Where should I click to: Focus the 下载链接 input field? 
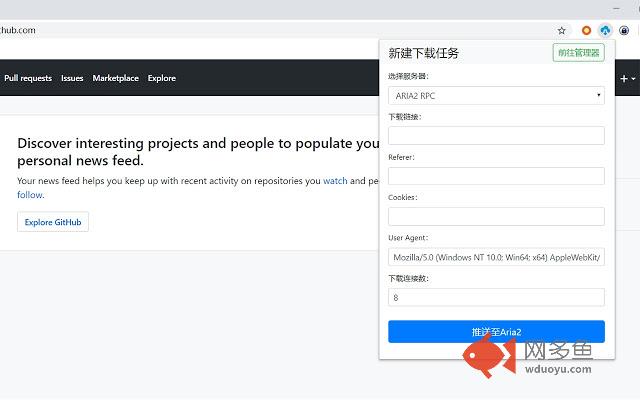pos(496,136)
